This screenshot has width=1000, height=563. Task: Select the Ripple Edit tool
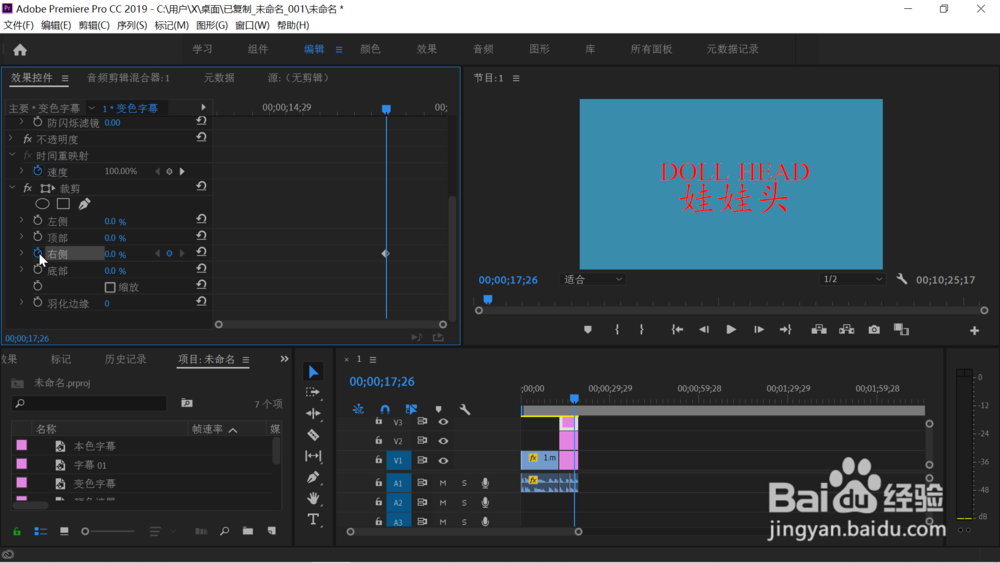click(313, 413)
